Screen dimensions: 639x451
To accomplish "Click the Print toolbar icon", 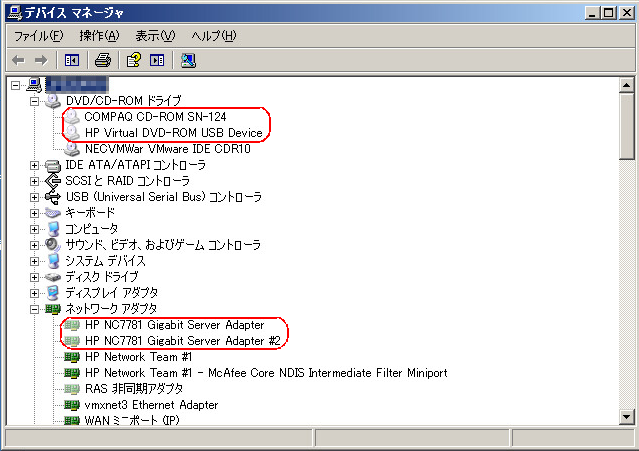I will point(103,60).
